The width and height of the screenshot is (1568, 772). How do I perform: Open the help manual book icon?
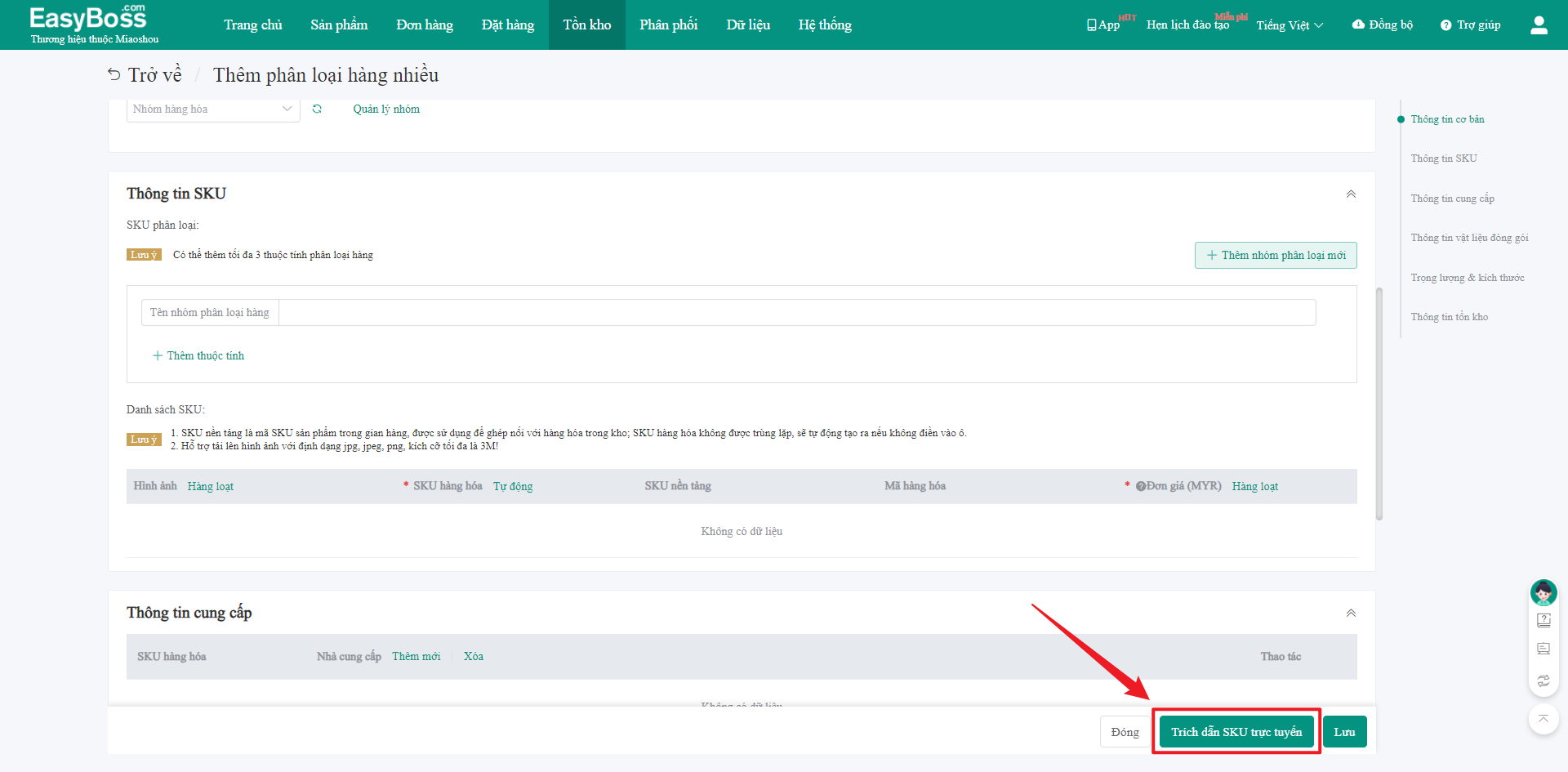[x=1543, y=620]
